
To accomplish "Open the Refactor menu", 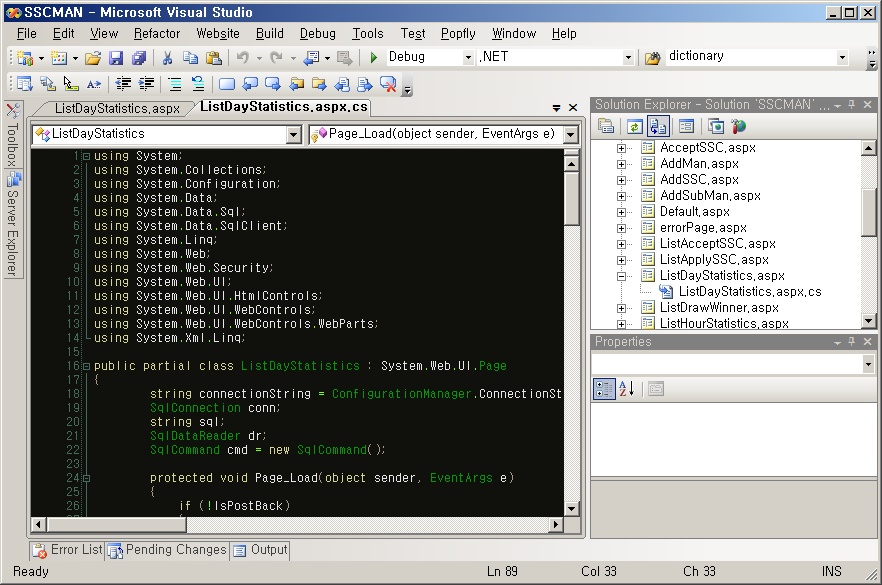I will click(157, 34).
